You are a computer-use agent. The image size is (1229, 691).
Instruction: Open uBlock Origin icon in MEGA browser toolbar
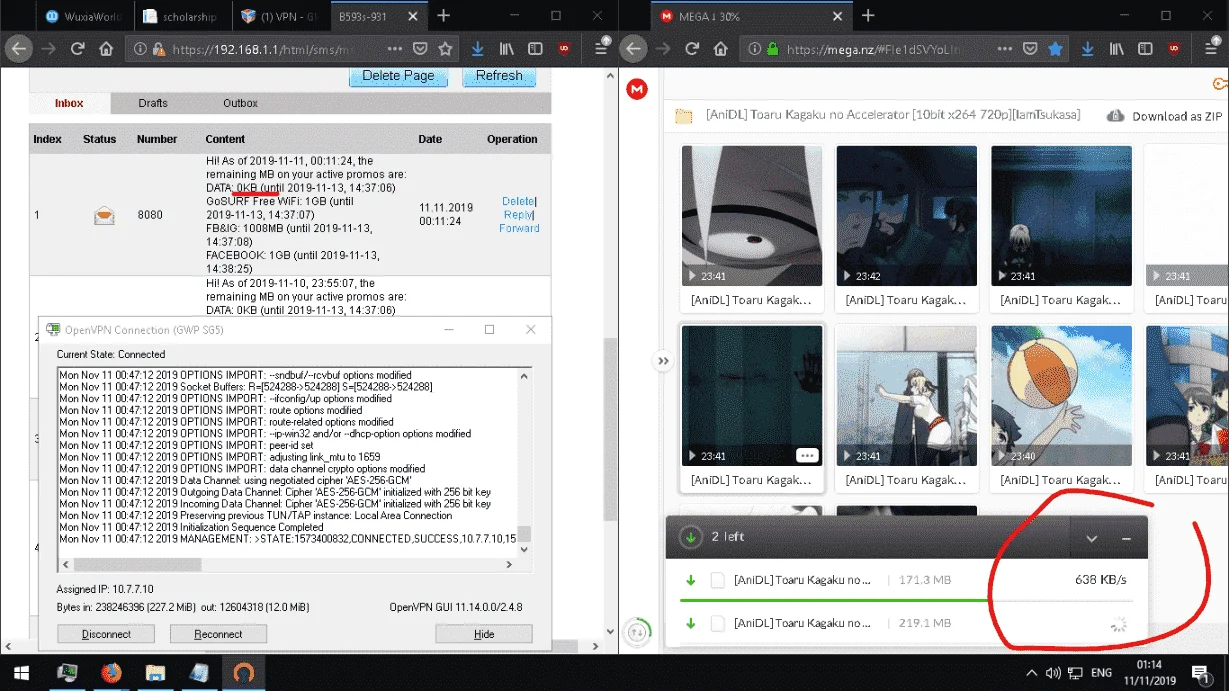click(x=1174, y=49)
